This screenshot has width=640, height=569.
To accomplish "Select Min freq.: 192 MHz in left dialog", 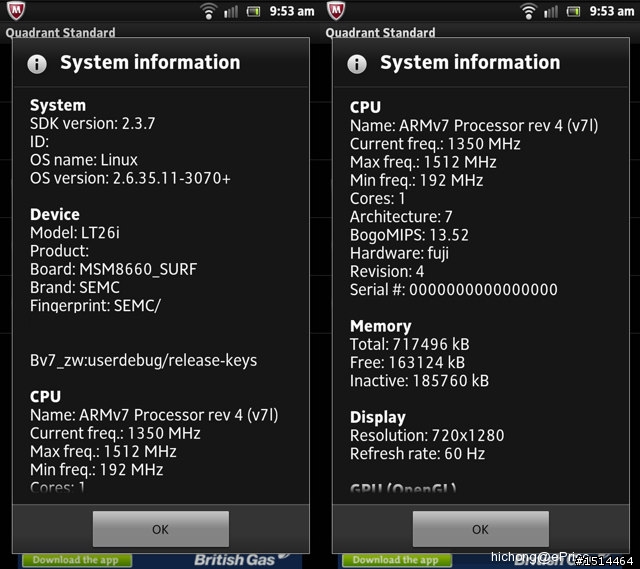I will [x=97, y=470].
